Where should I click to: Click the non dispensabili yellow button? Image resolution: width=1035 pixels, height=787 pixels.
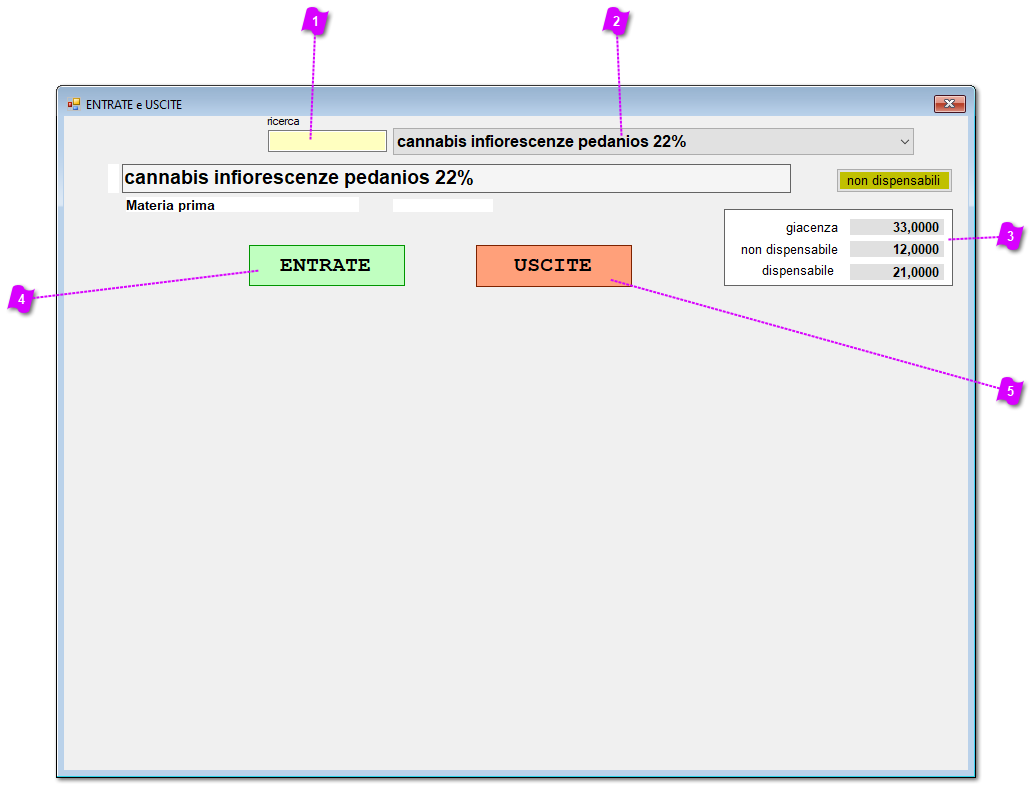pyautogui.click(x=894, y=180)
